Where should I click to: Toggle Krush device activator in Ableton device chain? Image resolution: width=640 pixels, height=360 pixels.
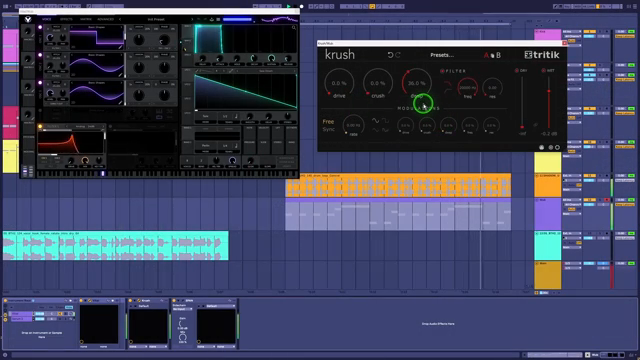click(131, 301)
